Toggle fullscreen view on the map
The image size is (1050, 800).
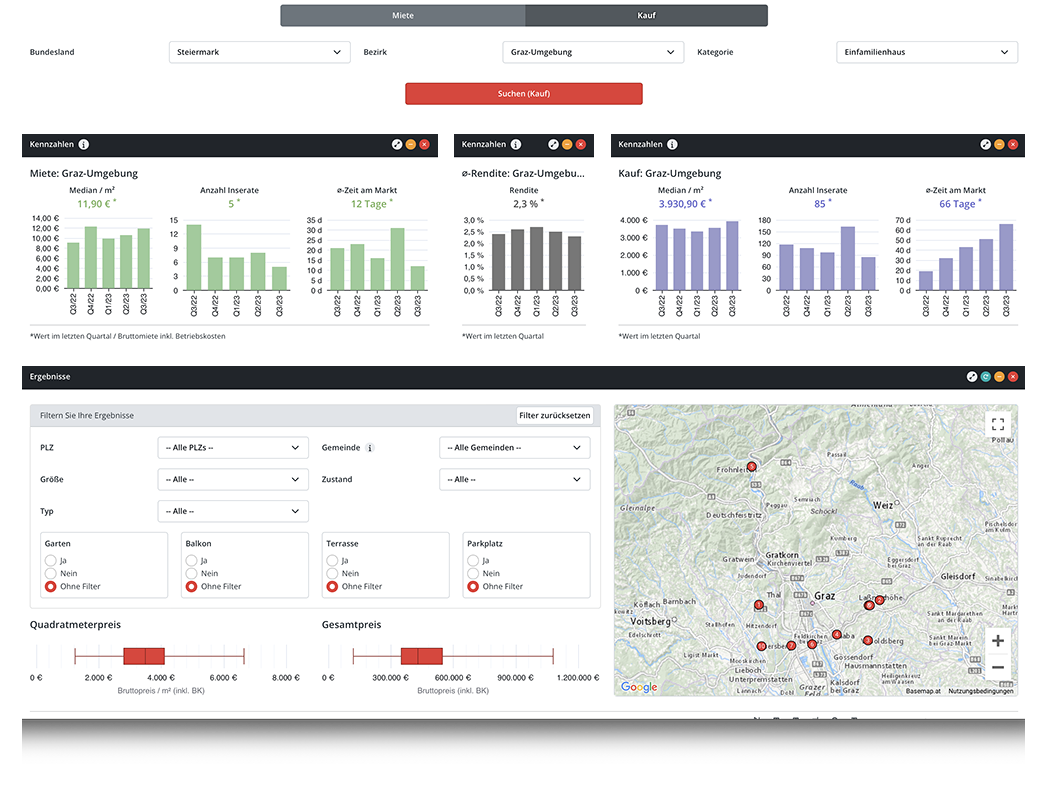[x=997, y=424]
